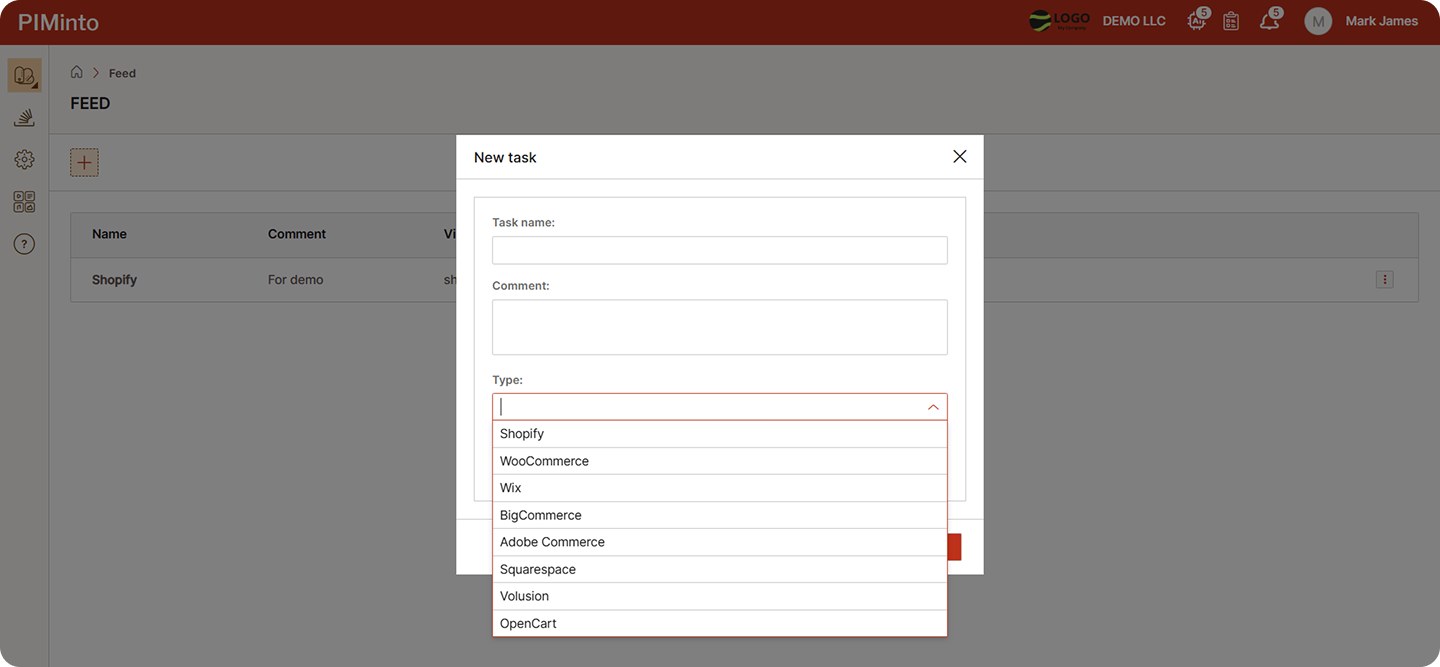Select Volusion from Type list
Image resolution: width=1440 pixels, height=667 pixels.
click(719, 596)
